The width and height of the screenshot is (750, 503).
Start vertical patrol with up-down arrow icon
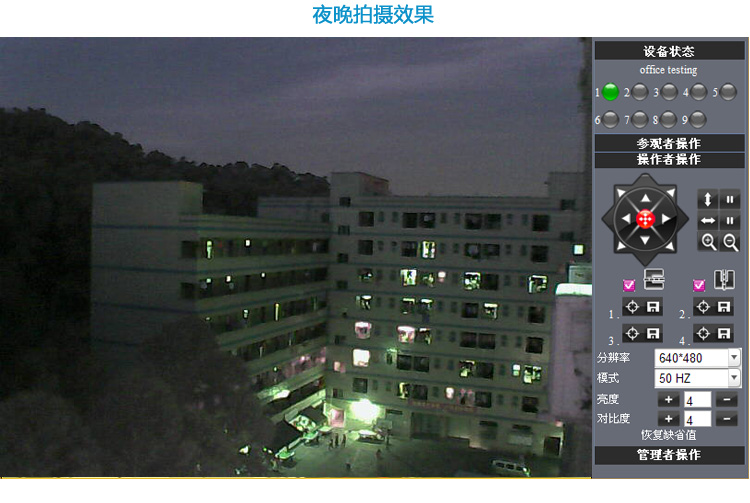[707, 199]
